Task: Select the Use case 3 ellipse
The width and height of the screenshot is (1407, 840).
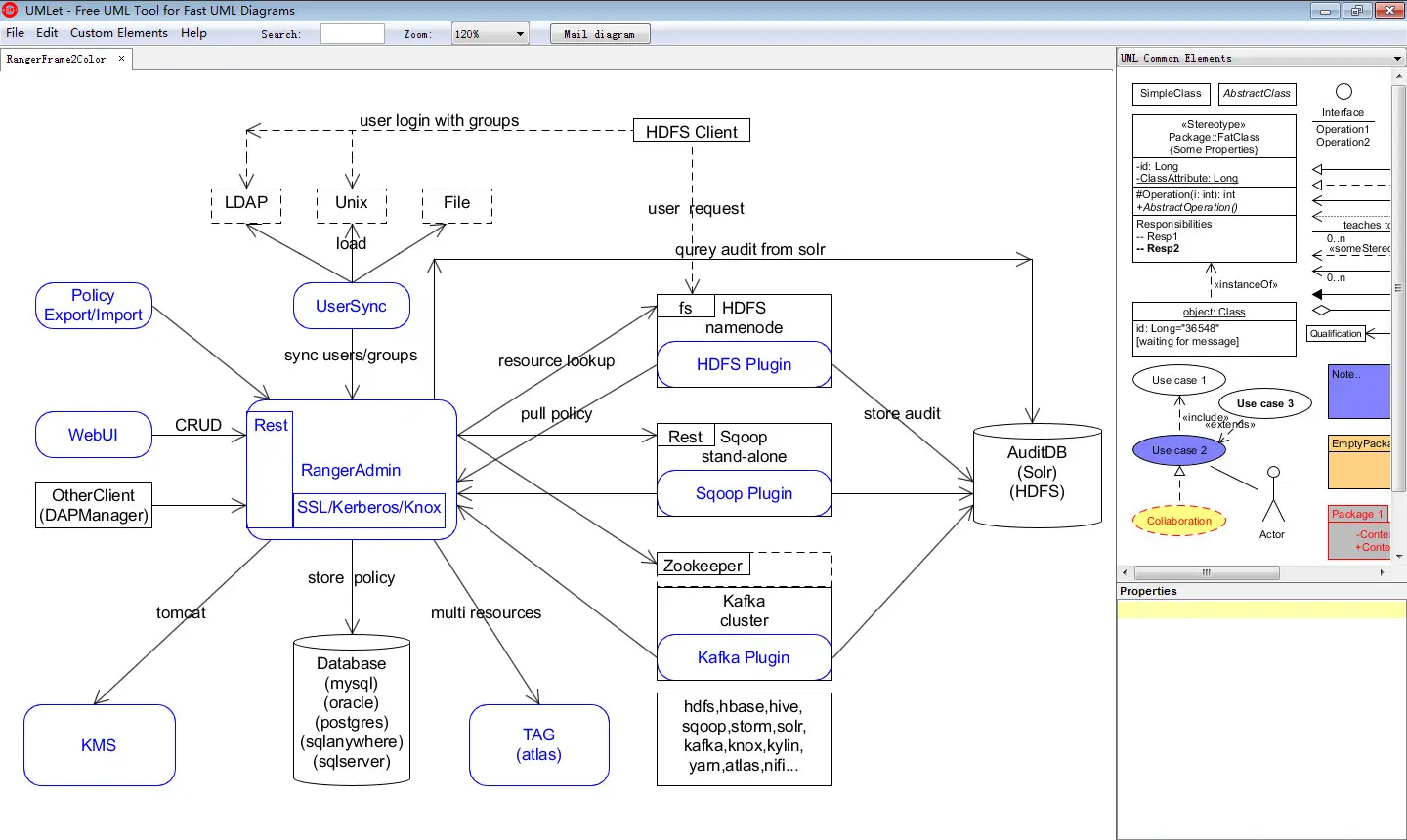Action: 1265,403
